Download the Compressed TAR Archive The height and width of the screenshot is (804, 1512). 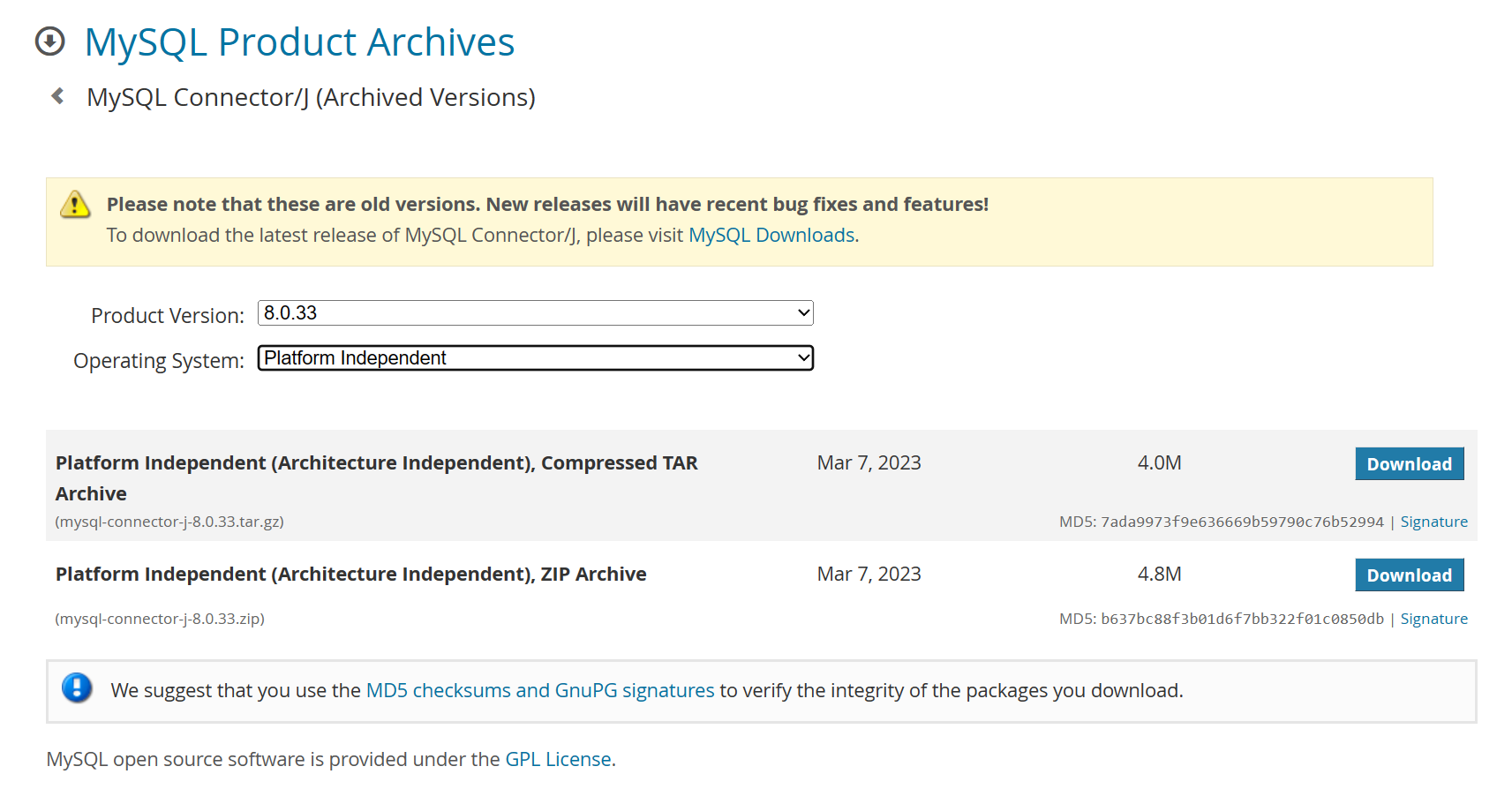[x=1409, y=464]
